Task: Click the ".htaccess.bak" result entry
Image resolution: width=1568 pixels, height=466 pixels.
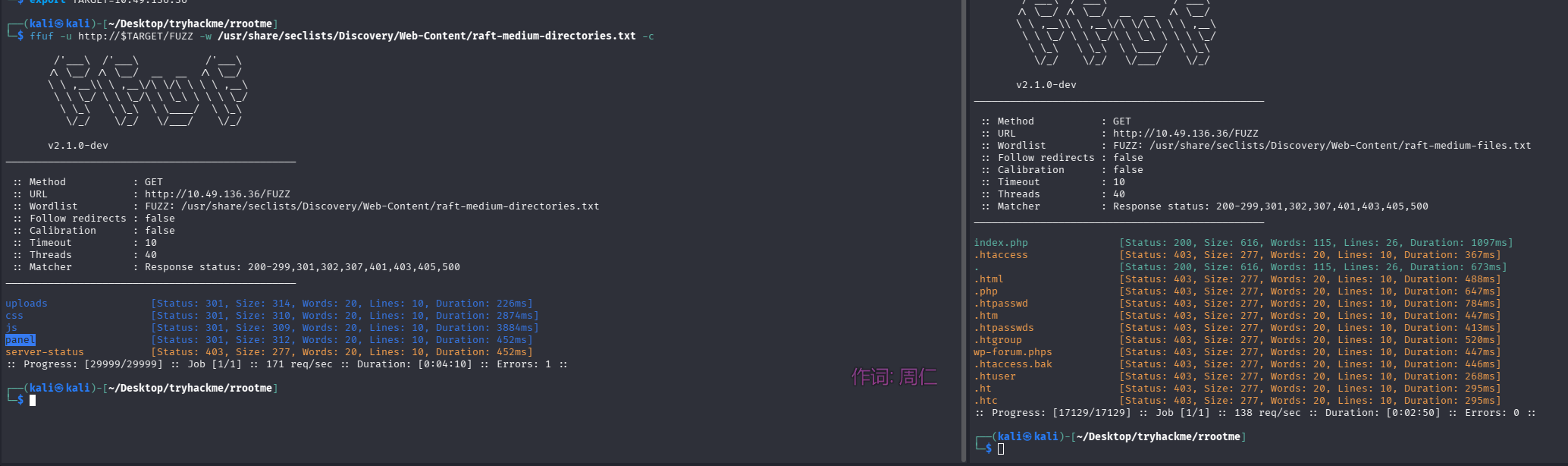Action: (1013, 364)
